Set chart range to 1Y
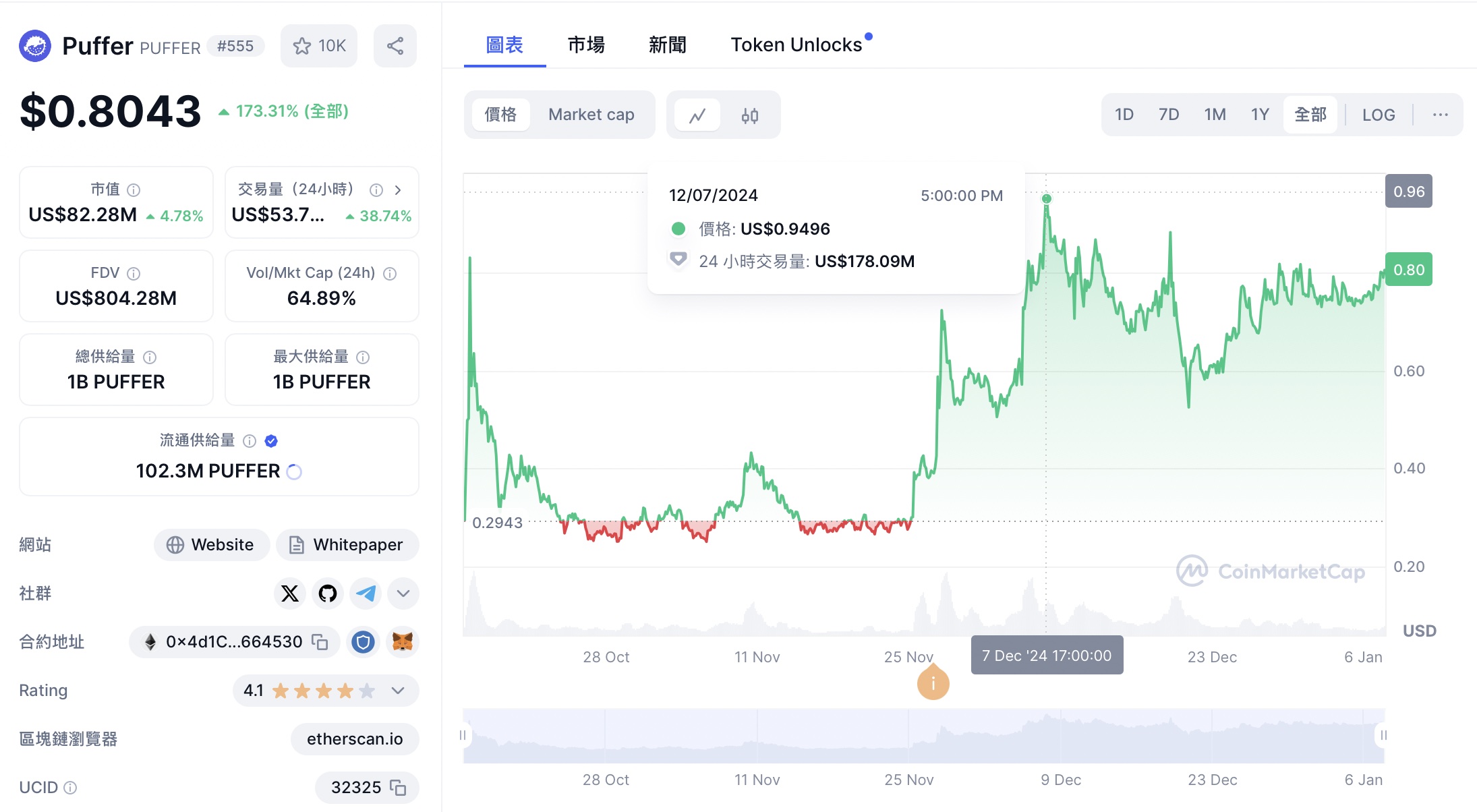Screen dimensions: 1477x812 pos(1261,115)
